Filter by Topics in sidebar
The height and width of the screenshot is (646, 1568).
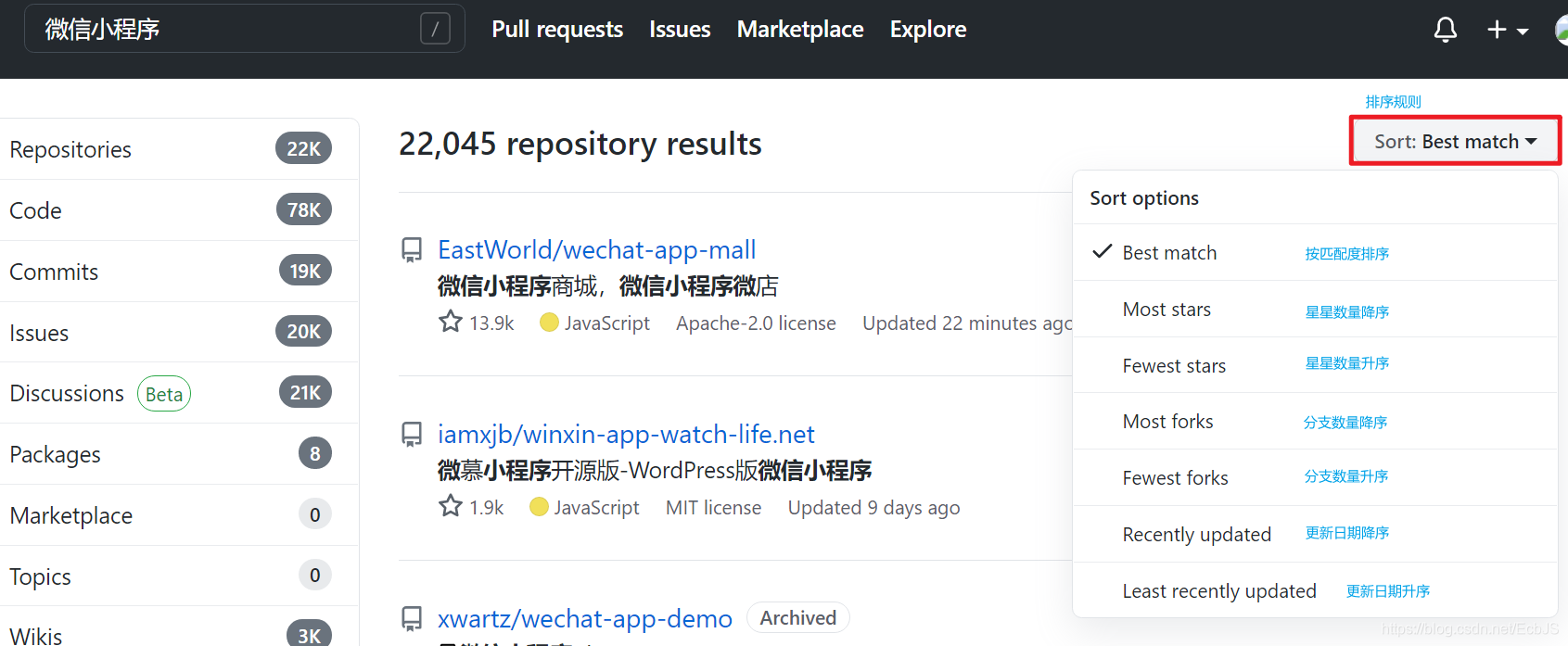tap(179, 576)
